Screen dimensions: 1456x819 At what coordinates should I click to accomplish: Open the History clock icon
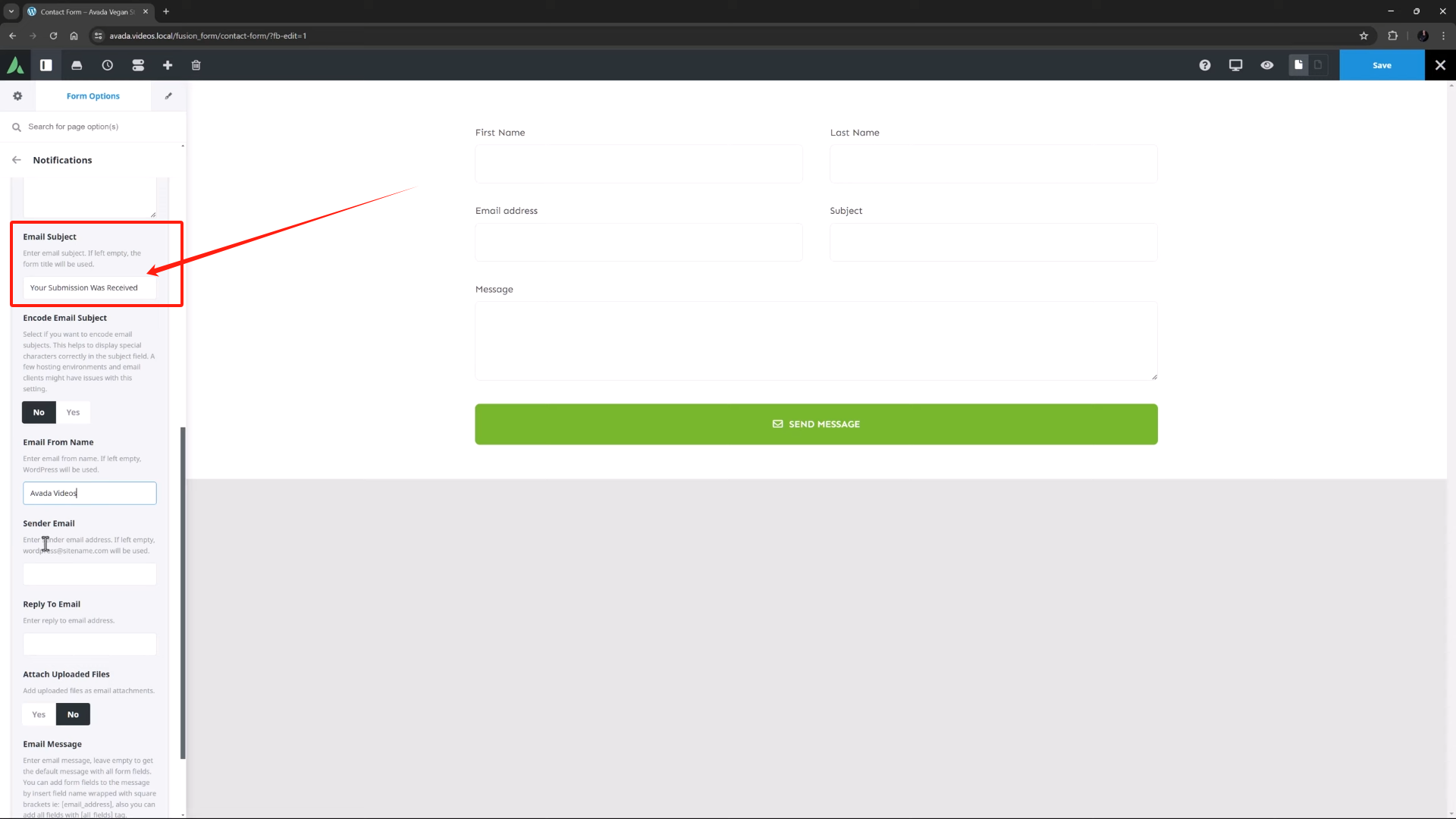click(x=108, y=65)
